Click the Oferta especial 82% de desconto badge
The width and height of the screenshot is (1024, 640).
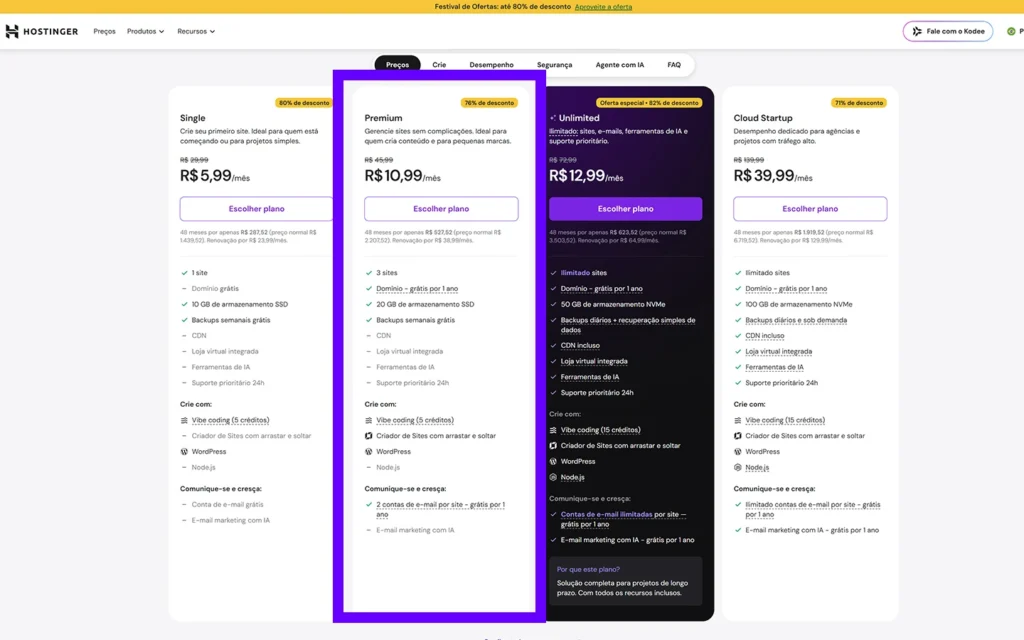(x=648, y=103)
